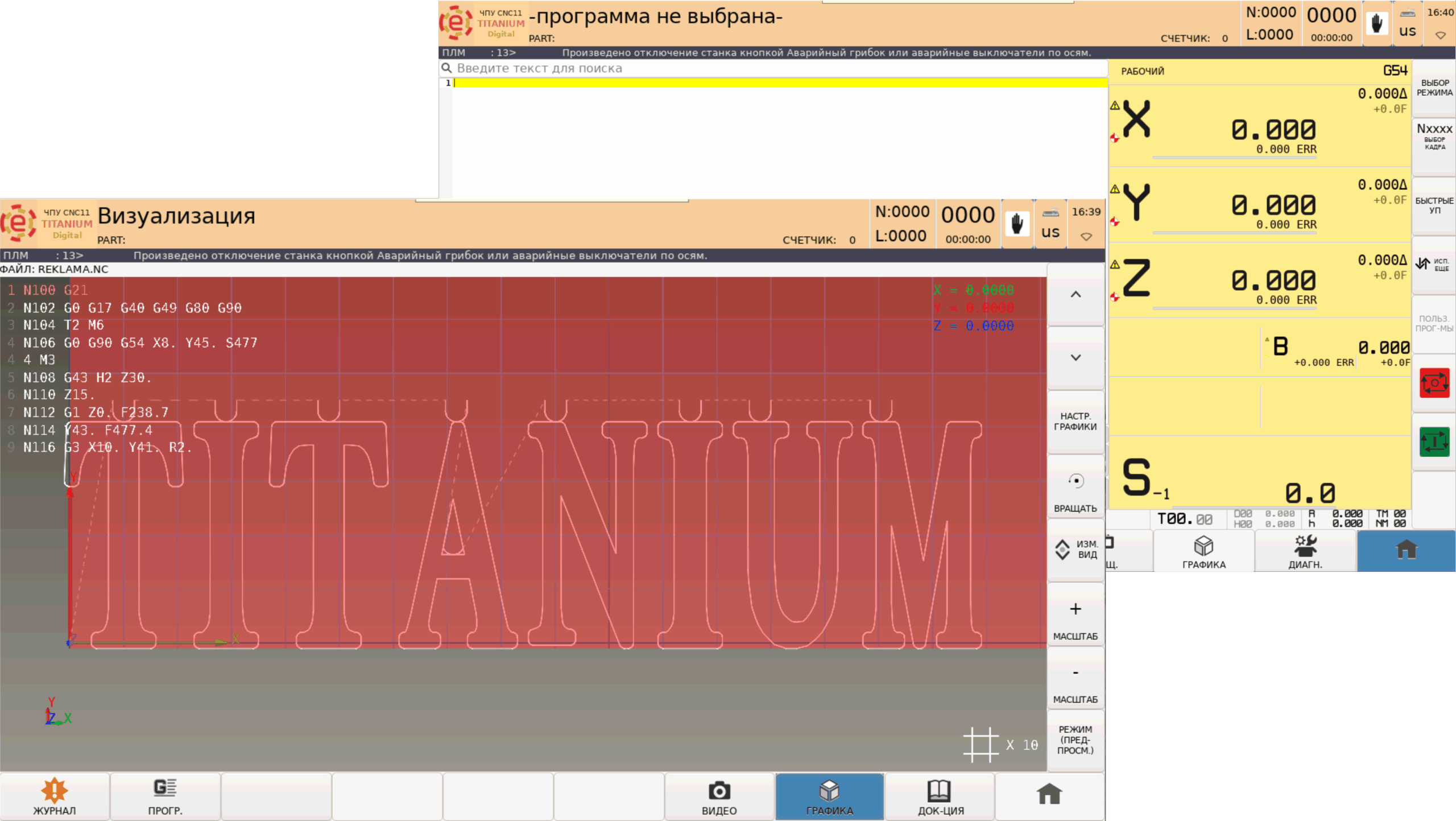1456x821 pixels.
Task: Click the green cycle icon button
Action: coord(1434,442)
